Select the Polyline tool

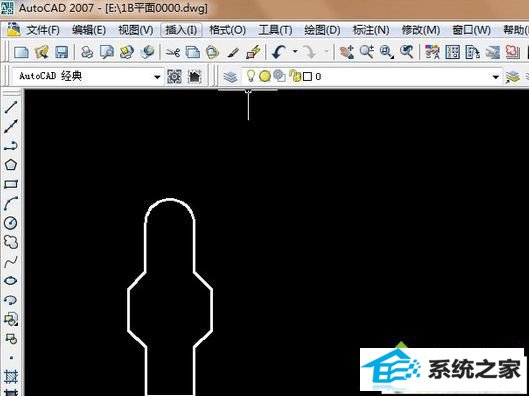pos(11,146)
